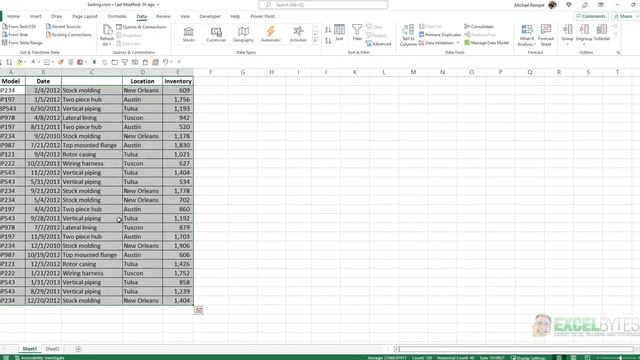640x360 pixels.
Task: Expand the Ungroup dropdown
Action: coord(584,44)
